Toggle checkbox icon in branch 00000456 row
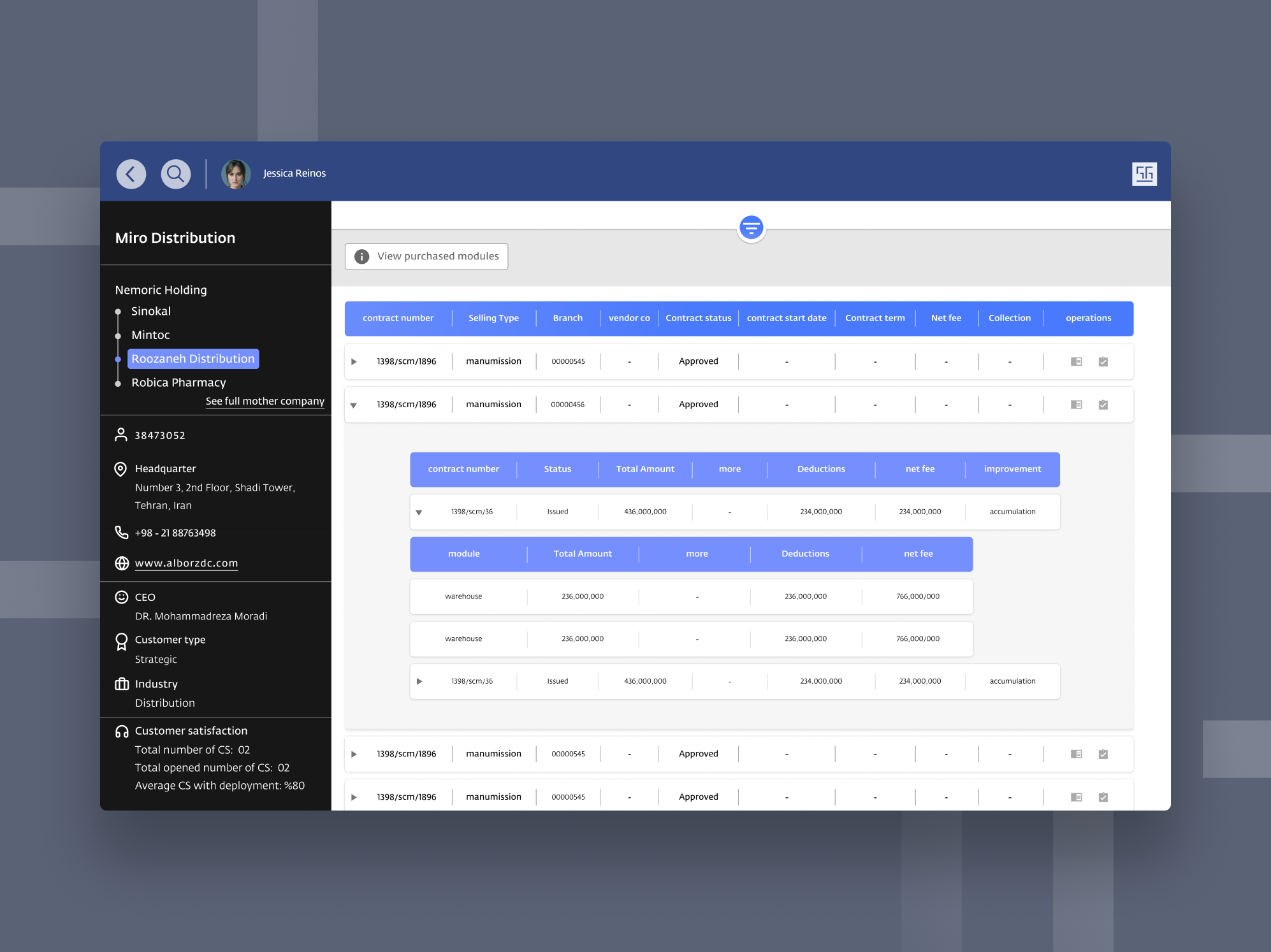Image resolution: width=1271 pixels, height=952 pixels. click(x=1103, y=405)
